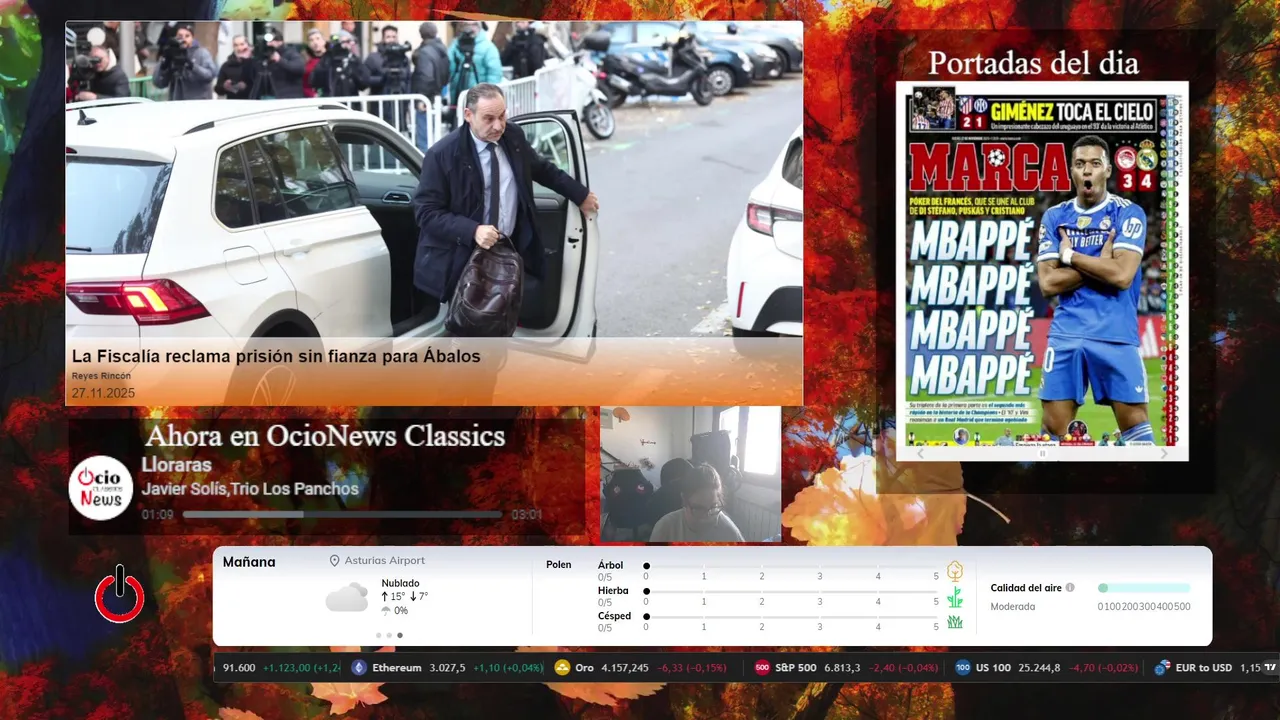Click the "Ethereum" ticker name
1280x720 pixels.
[x=397, y=668]
